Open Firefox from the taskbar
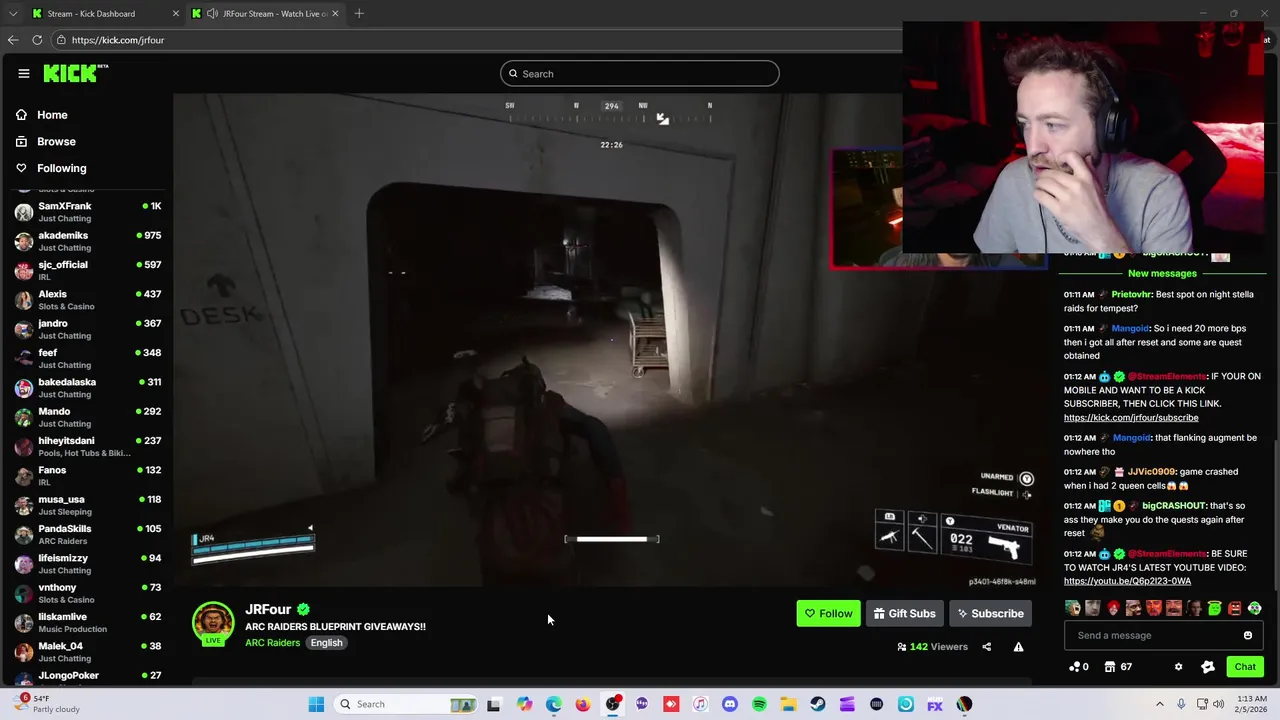The height and width of the screenshot is (720, 1280). click(583, 704)
